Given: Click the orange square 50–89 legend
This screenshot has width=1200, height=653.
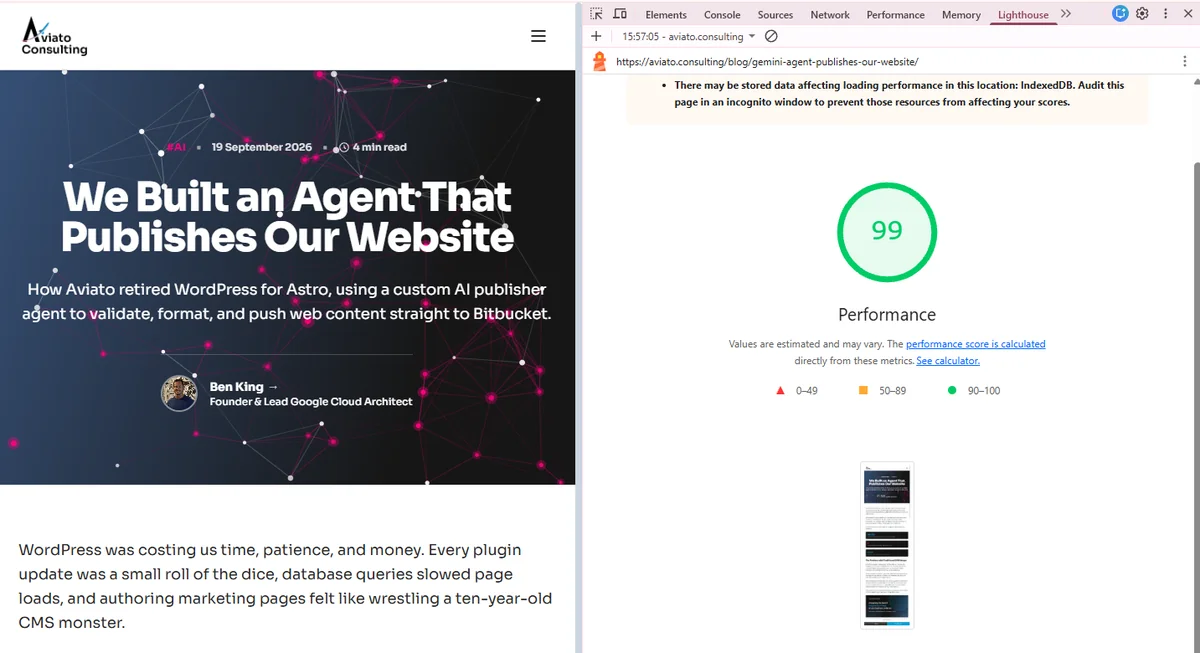Looking at the screenshot, I should (882, 390).
